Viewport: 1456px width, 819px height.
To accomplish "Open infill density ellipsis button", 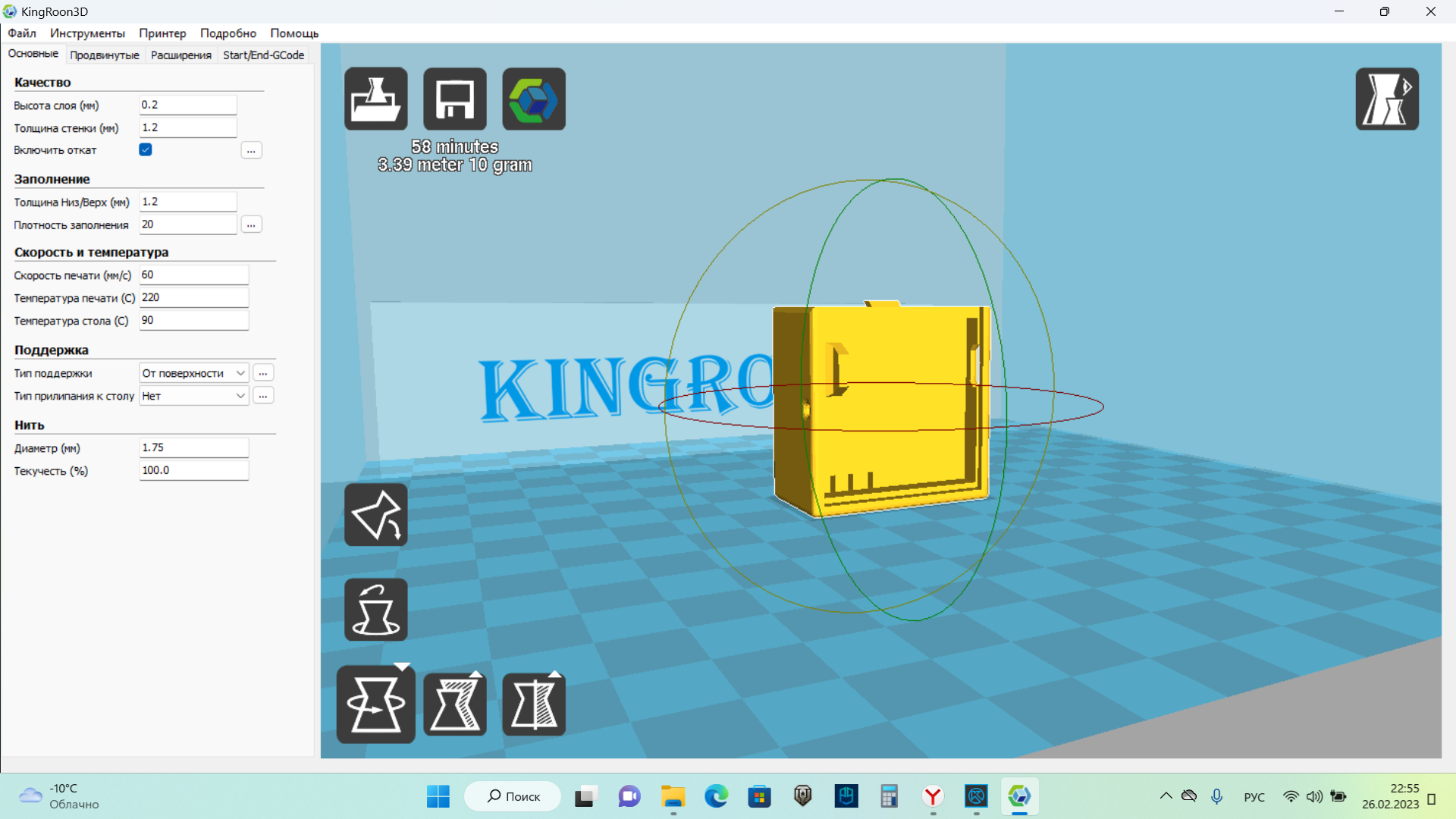I will point(251,224).
